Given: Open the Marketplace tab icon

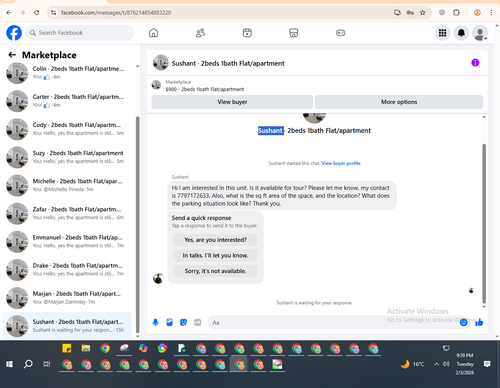Looking at the screenshot, I should pos(294,33).
